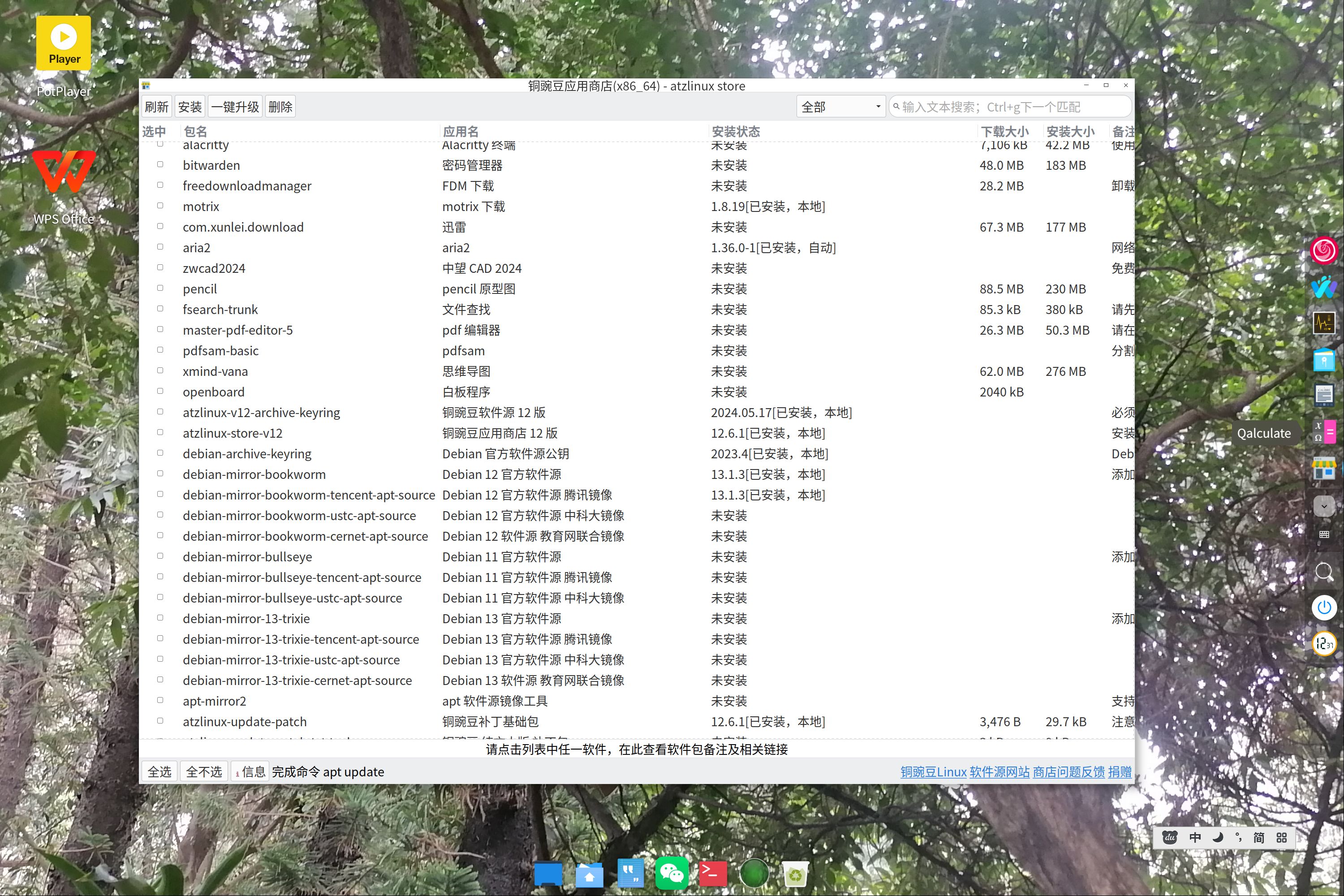Open the system monitor heartbeat icon
Viewport: 1344px width, 896px height.
click(x=1323, y=323)
